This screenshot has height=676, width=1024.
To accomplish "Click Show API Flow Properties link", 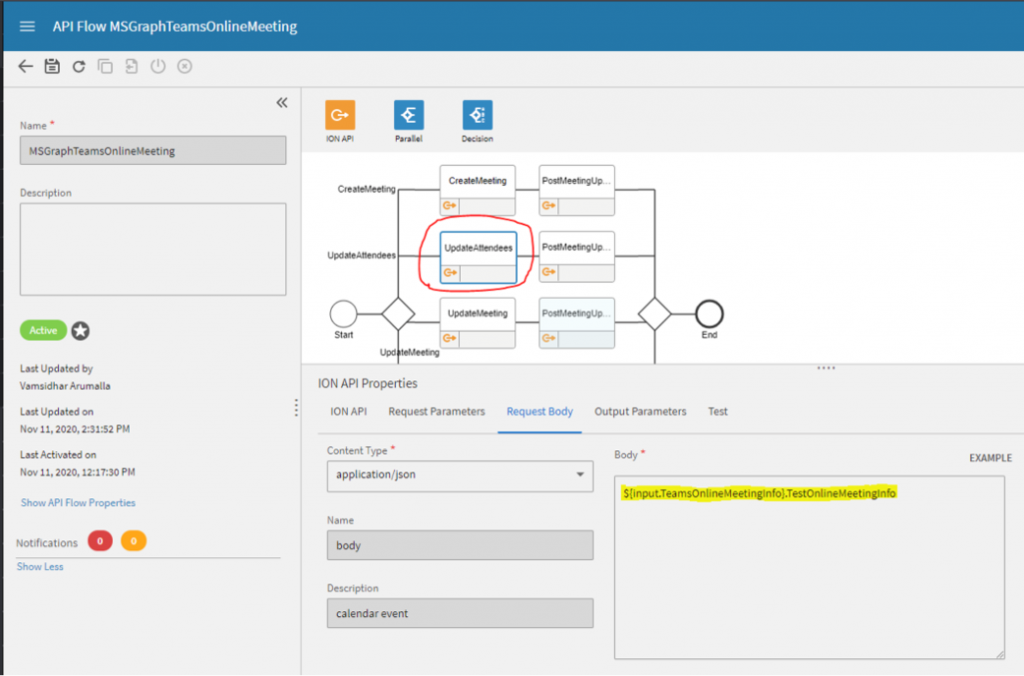I will click(78, 503).
